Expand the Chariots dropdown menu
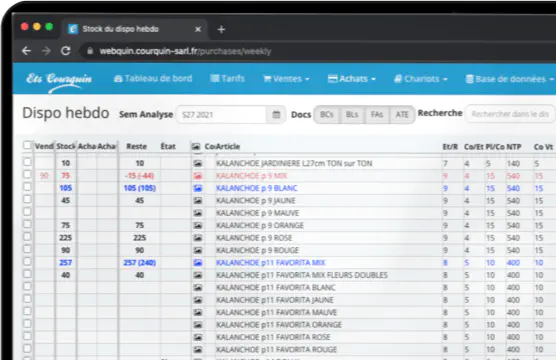 (421, 79)
